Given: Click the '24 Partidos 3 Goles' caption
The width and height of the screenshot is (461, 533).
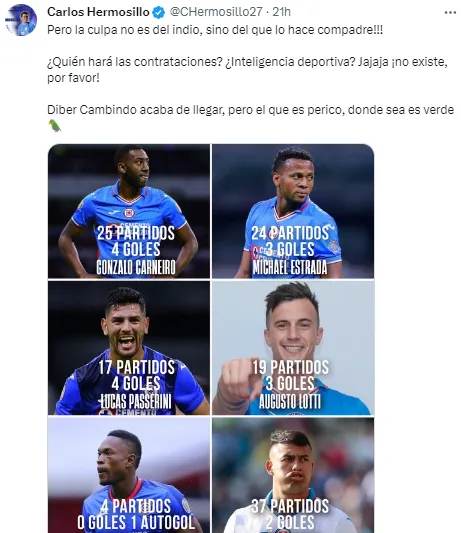Looking at the screenshot, I should click(290, 241).
